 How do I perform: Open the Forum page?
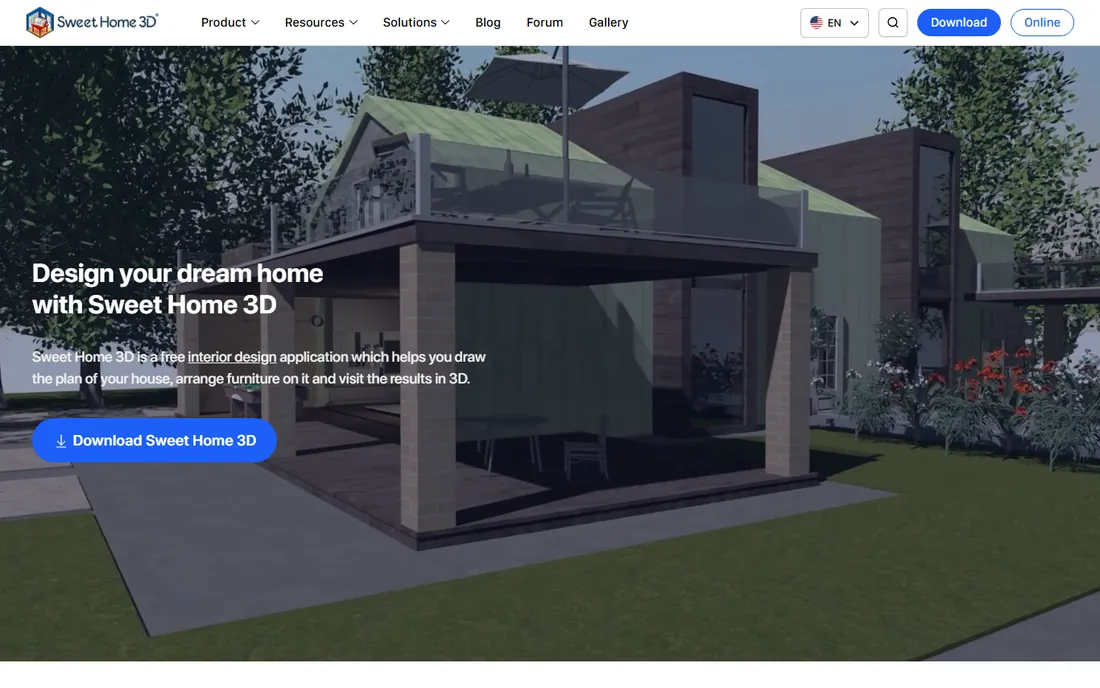tap(544, 22)
